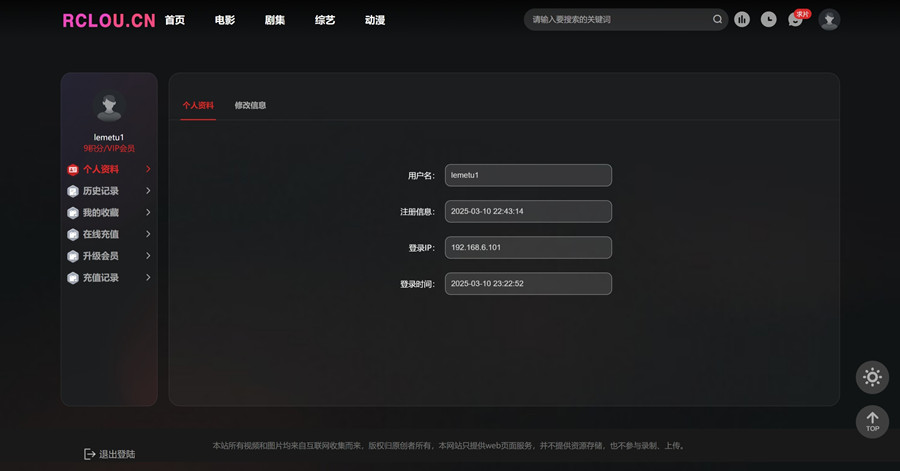The image size is (900, 471).
Task: Click the 历史记录 sidebar icon
Action: [73, 191]
